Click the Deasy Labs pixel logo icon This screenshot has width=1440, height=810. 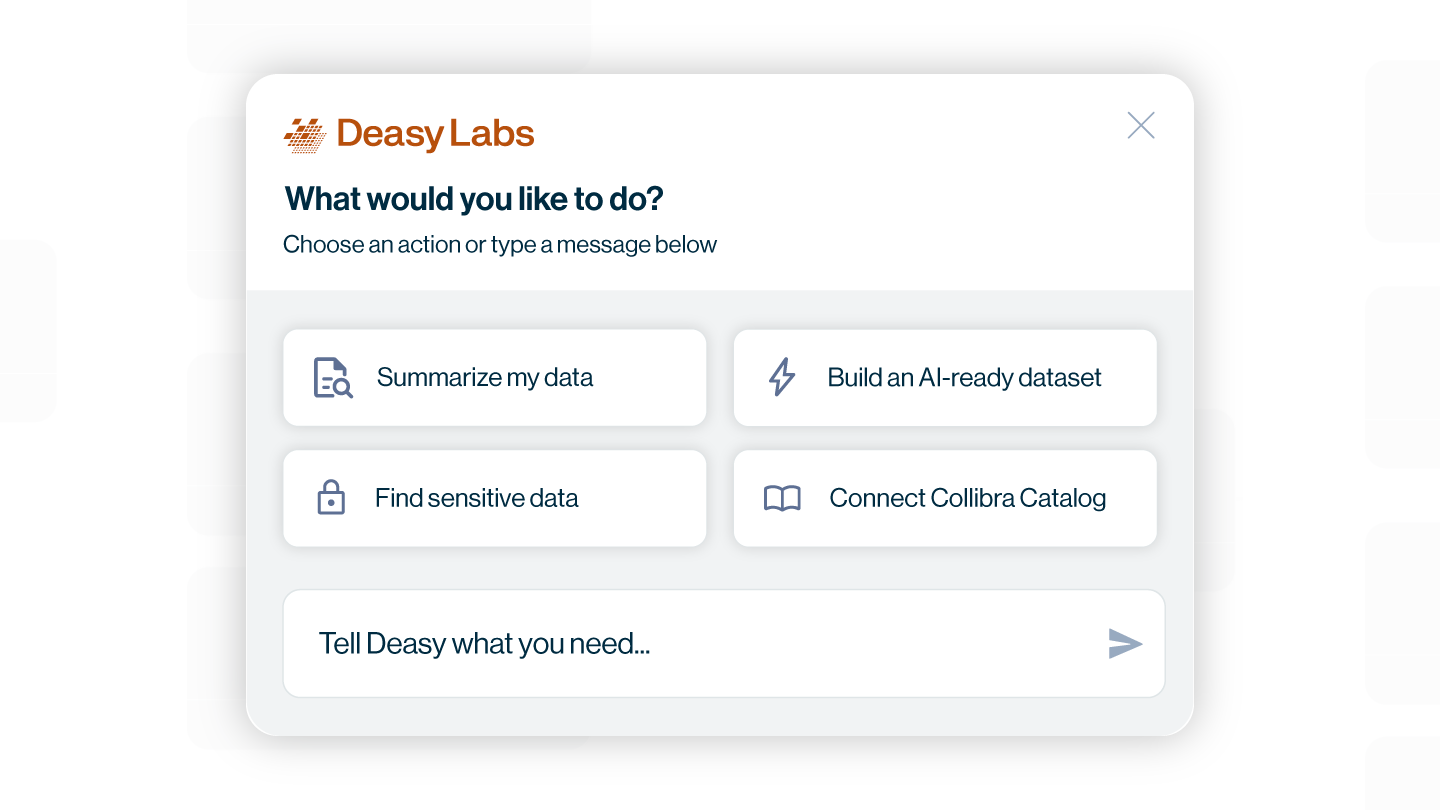(305, 133)
